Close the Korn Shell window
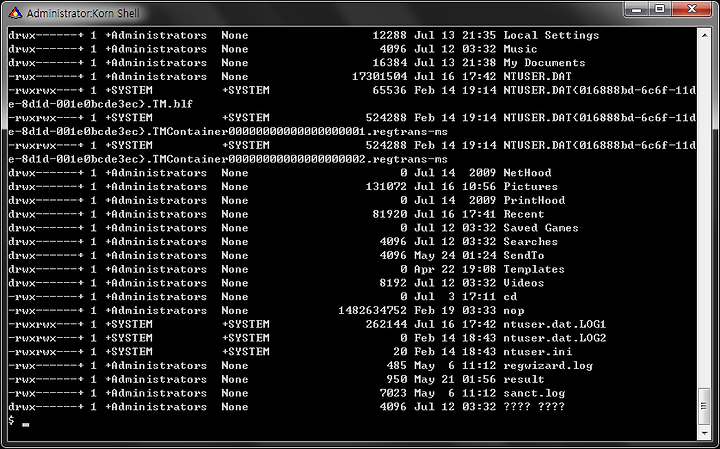Viewport: 720px width, 449px height. (692, 9)
